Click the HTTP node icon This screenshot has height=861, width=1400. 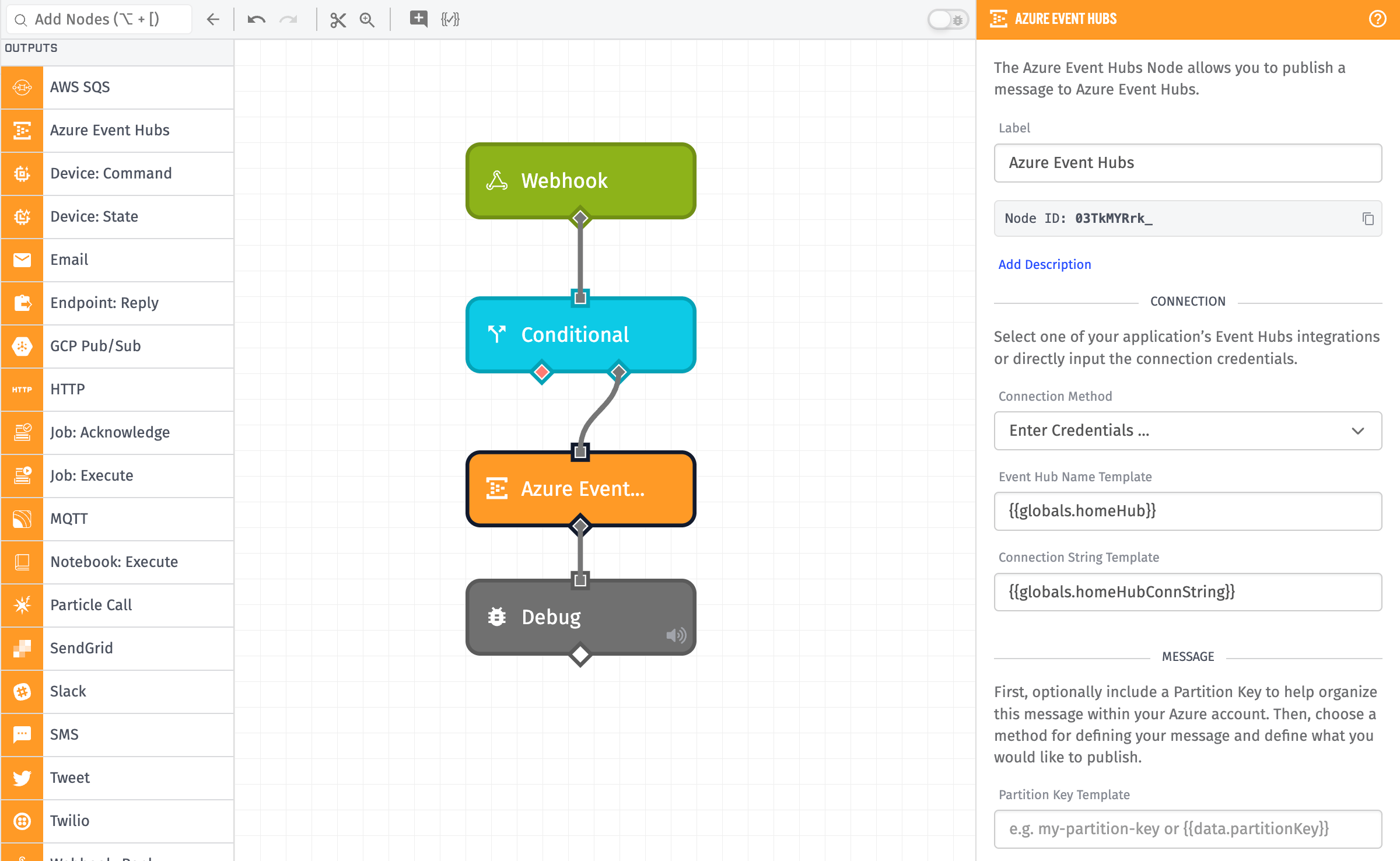click(22, 390)
